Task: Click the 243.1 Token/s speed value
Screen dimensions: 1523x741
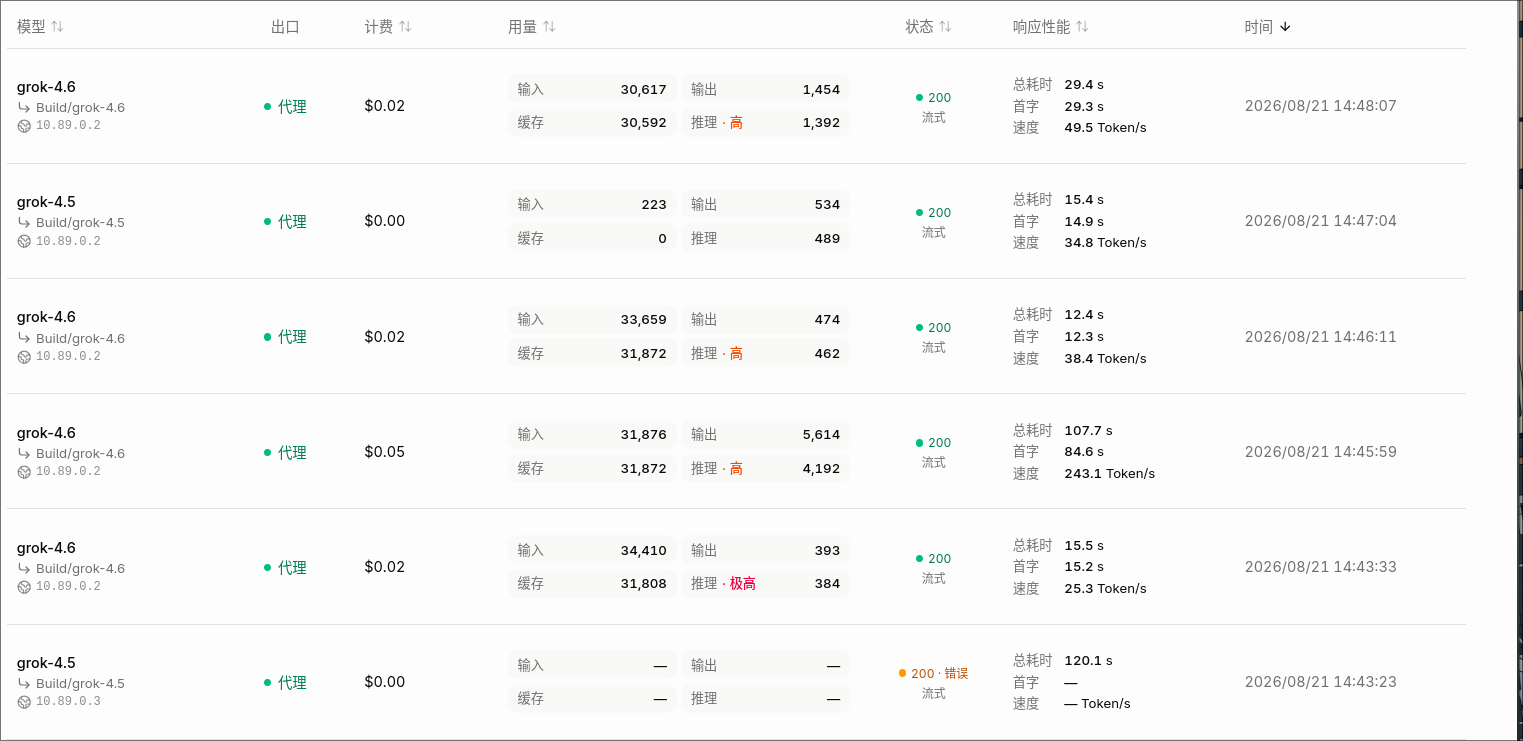Action: pyautogui.click(x=1110, y=473)
